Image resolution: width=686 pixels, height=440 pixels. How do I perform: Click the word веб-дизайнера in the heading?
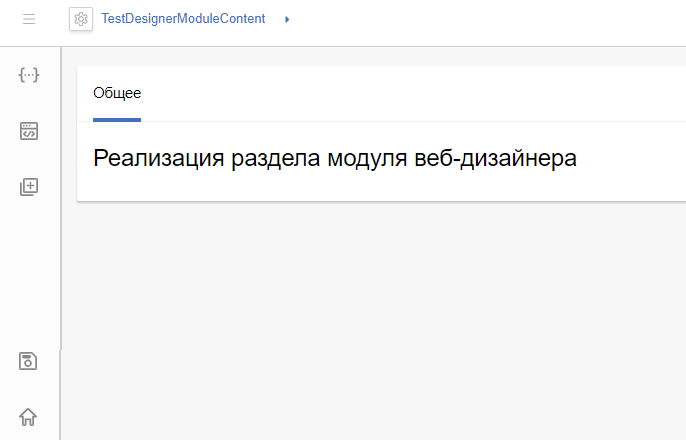click(x=496, y=158)
